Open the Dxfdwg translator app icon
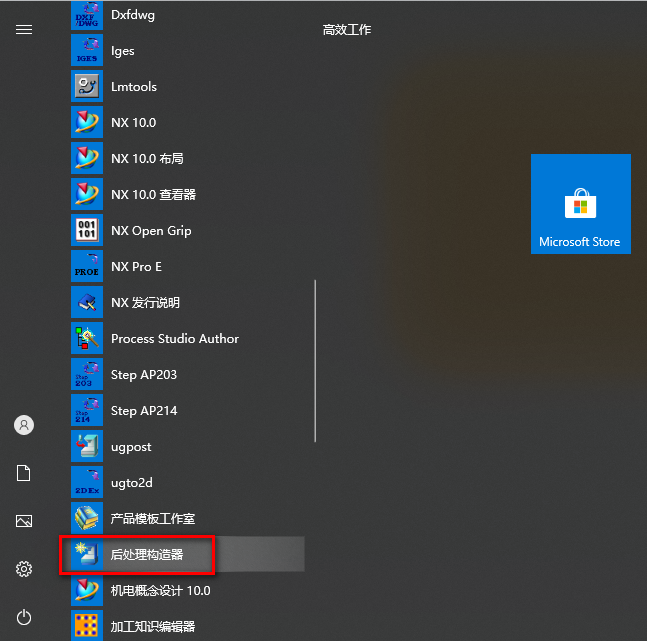The image size is (647, 641). [x=88, y=16]
